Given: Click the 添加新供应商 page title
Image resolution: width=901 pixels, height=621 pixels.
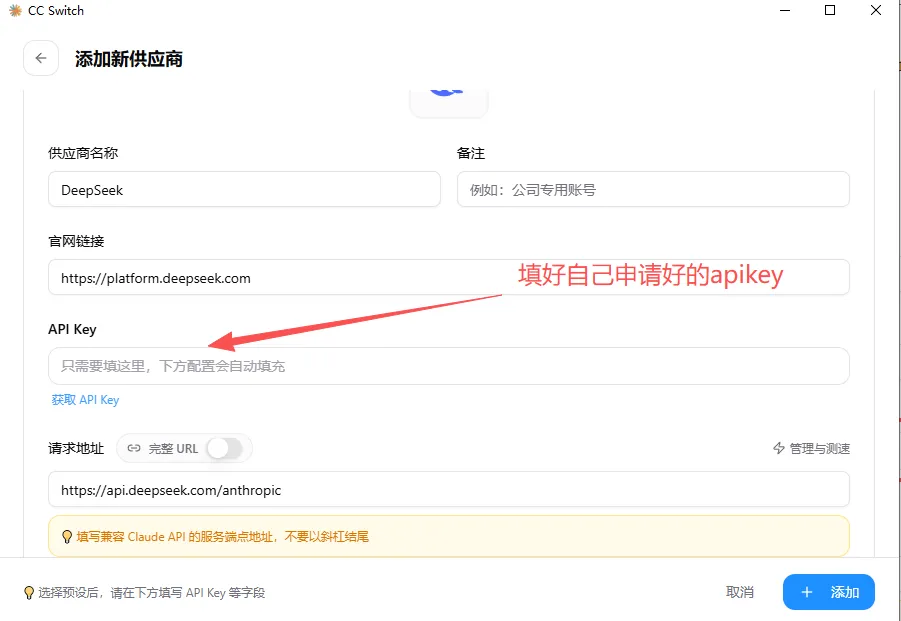Looking at the screenshot, I should (129, 59).
